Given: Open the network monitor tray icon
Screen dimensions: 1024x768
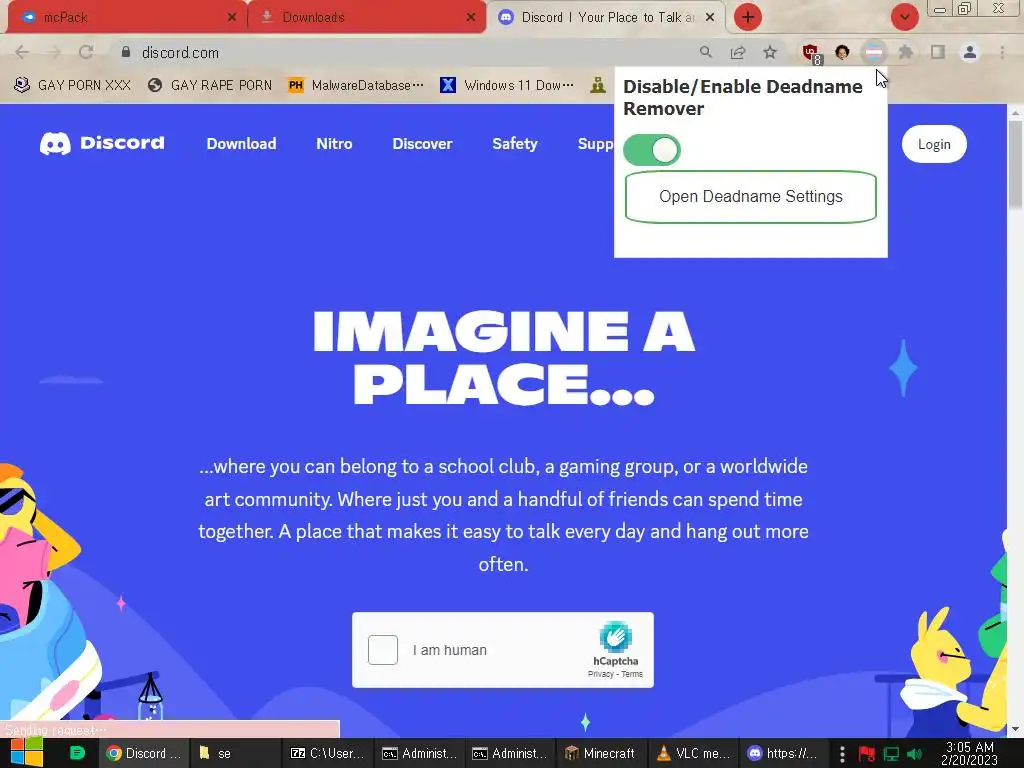Looking at the screenshot, I should point(891,754).
